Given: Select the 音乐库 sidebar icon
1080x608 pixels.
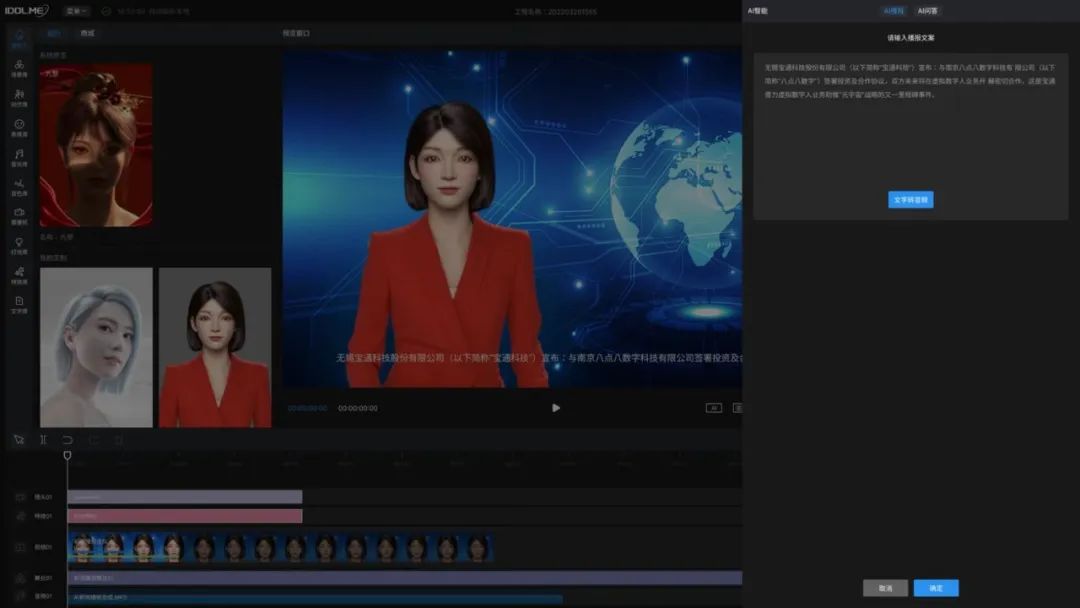Looking at the screenshot, I should 17,151.
